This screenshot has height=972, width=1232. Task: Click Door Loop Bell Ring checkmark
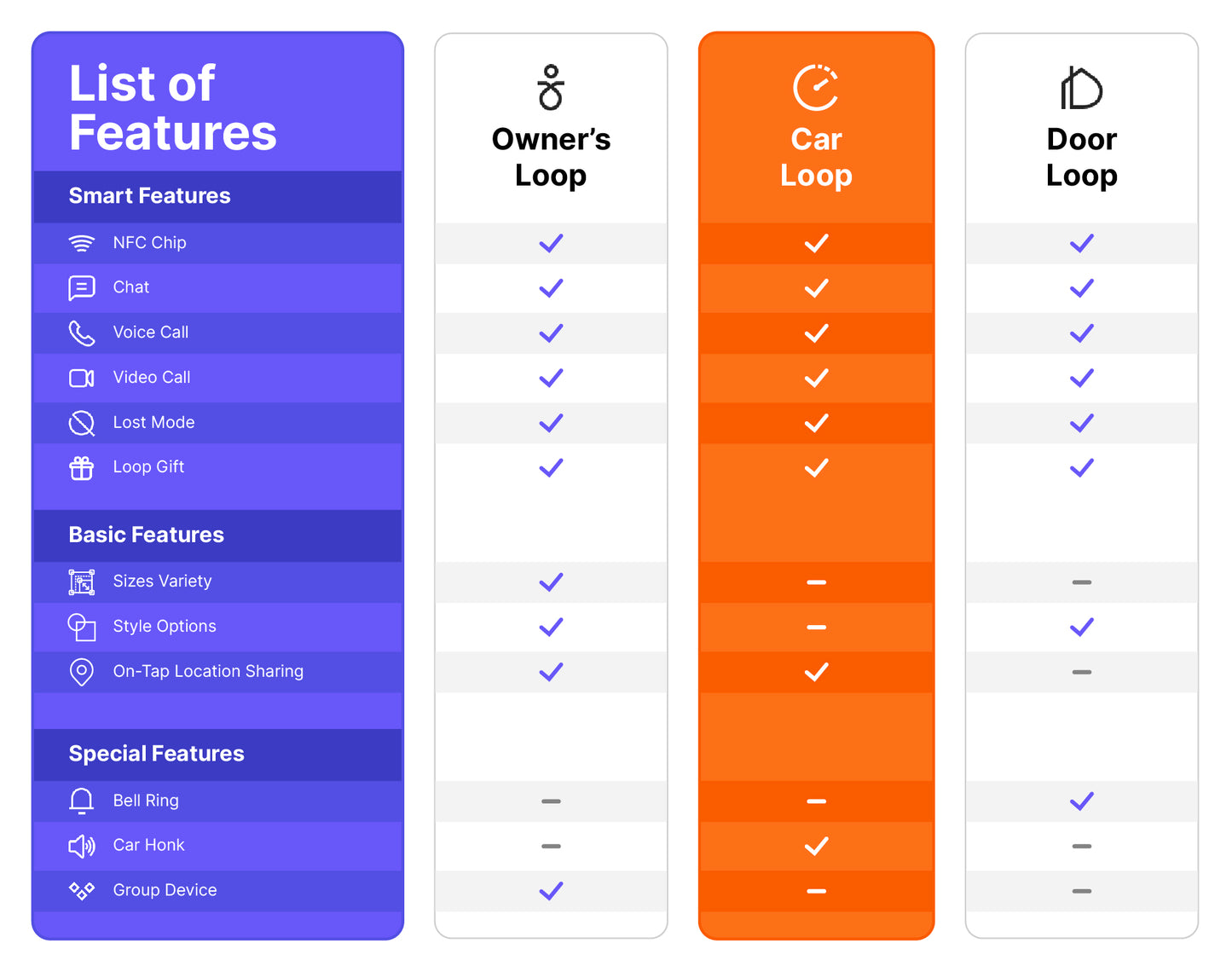[x=1081, y=801]
